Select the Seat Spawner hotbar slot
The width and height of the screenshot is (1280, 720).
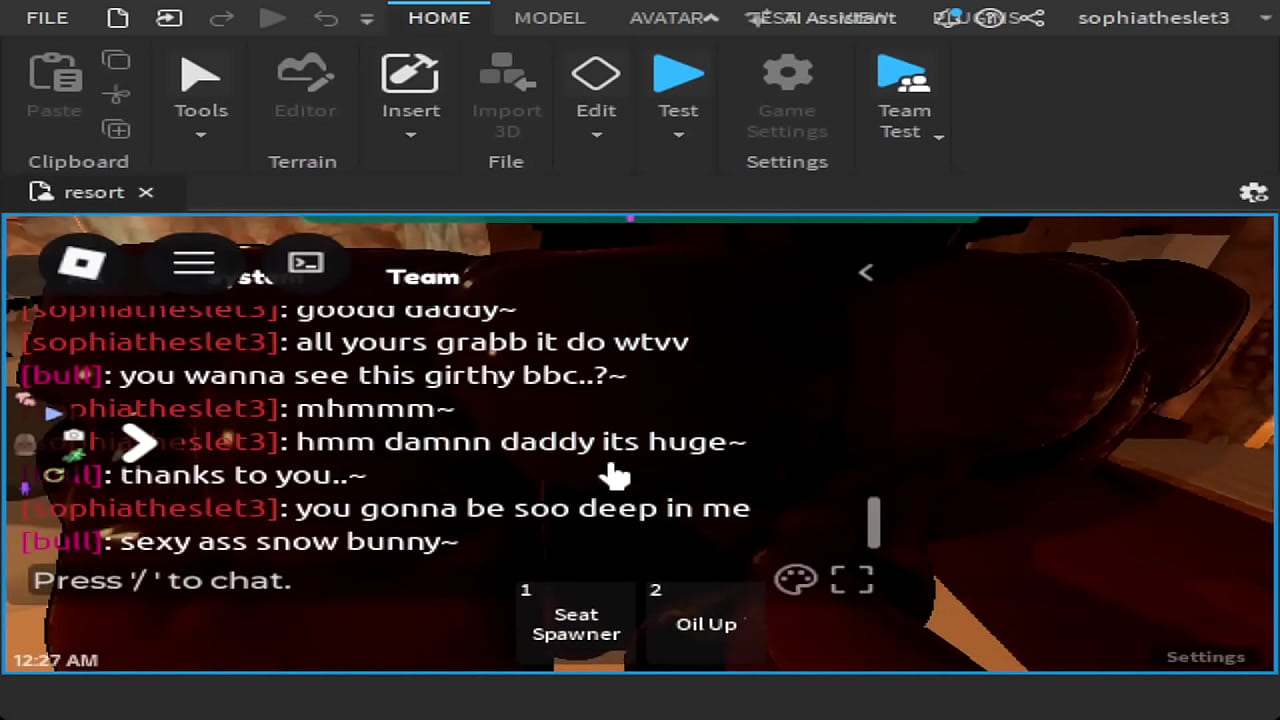[576, 622]
